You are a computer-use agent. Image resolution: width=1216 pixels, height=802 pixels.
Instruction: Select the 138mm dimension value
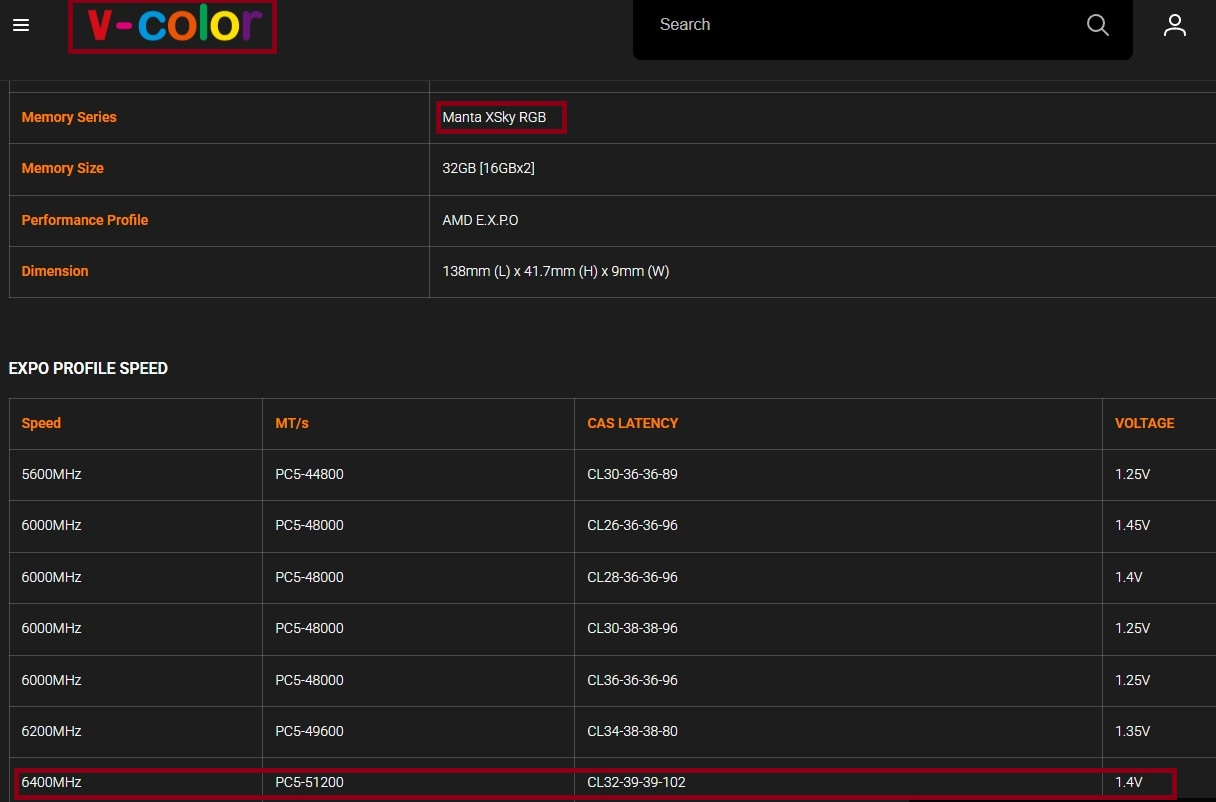click(x=555, y=271)
